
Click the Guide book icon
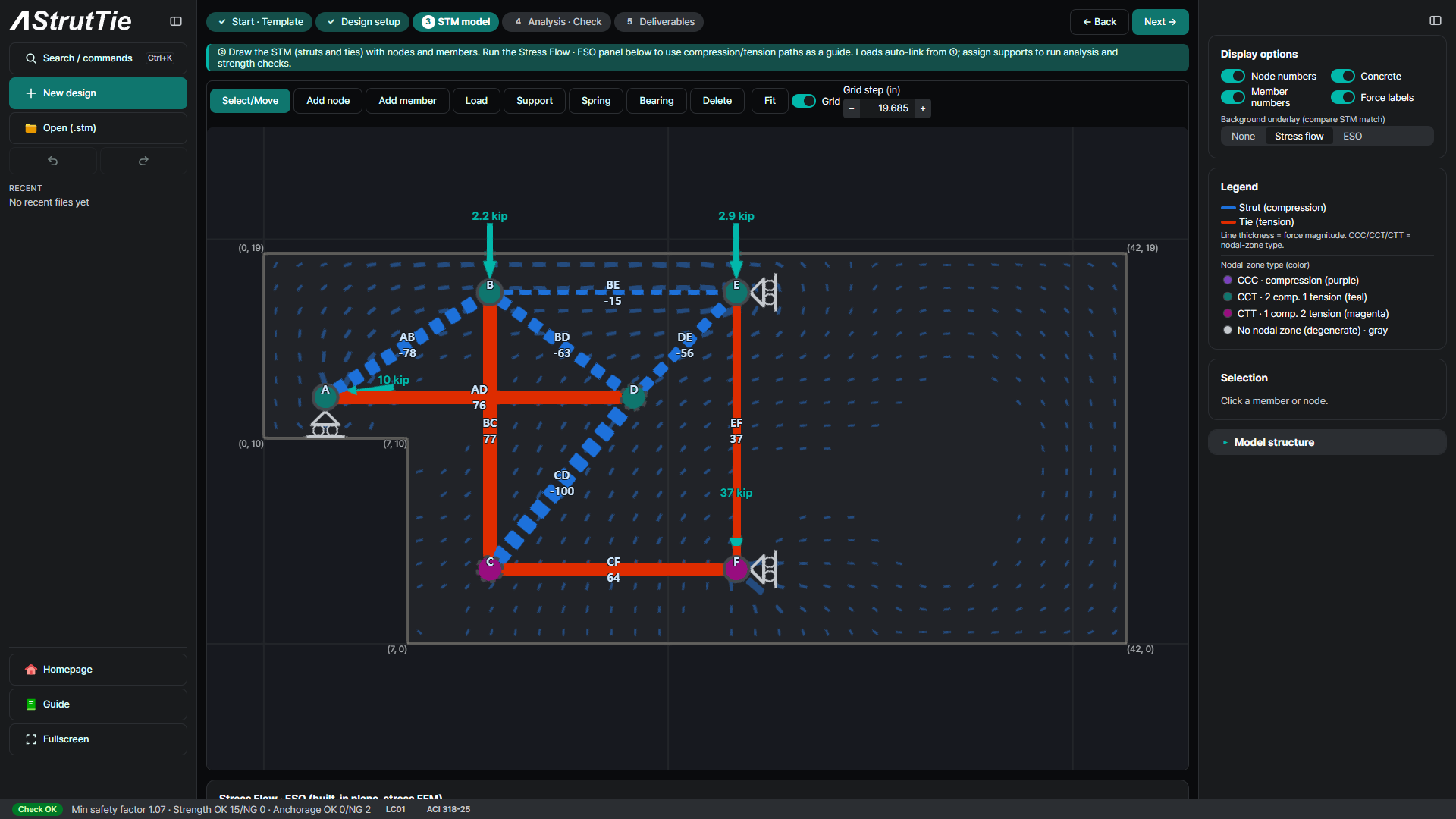(31, 704)
